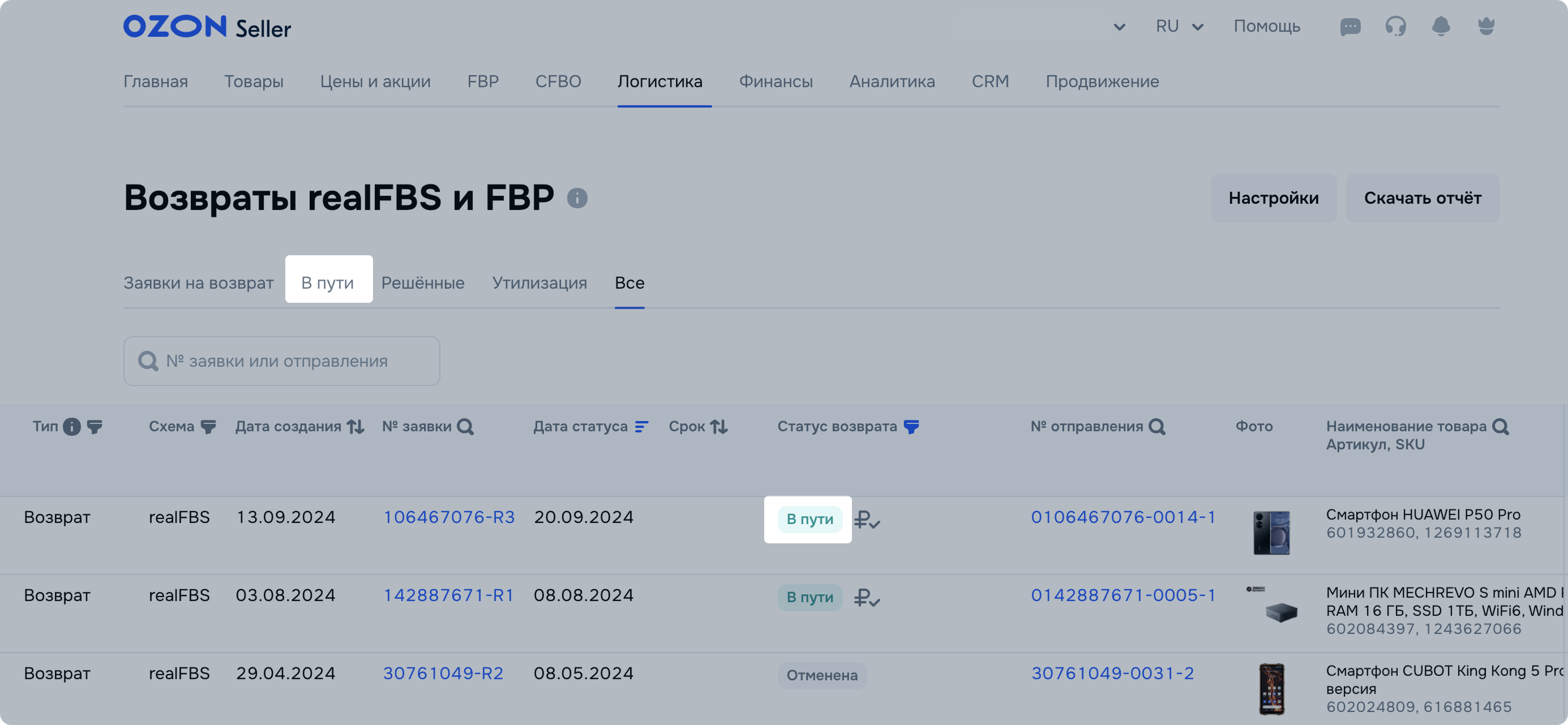
Task: Open Статус возврата filter icon
Action: [911, 427]
